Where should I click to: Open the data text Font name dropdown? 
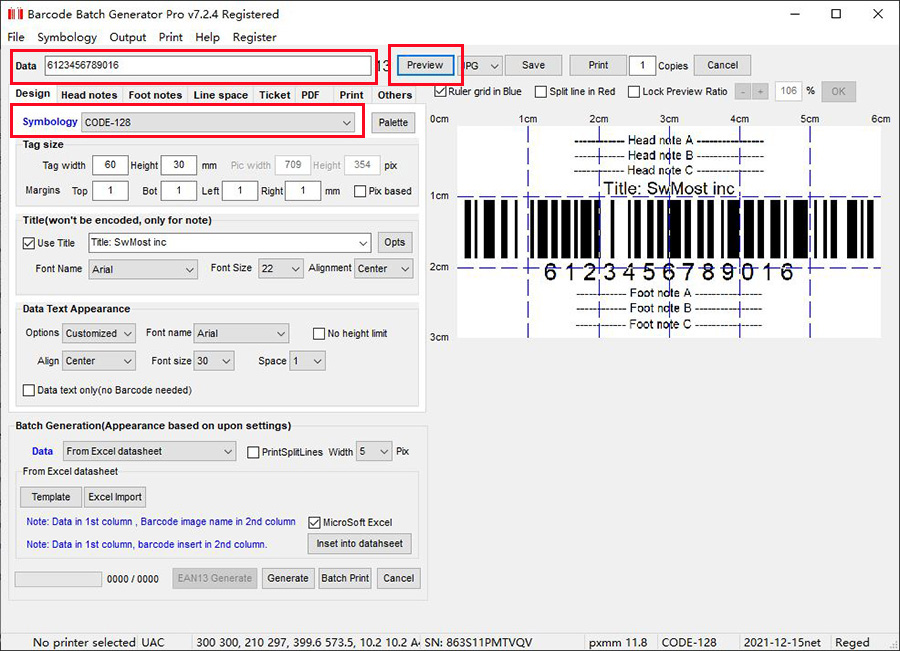point(241,334)
